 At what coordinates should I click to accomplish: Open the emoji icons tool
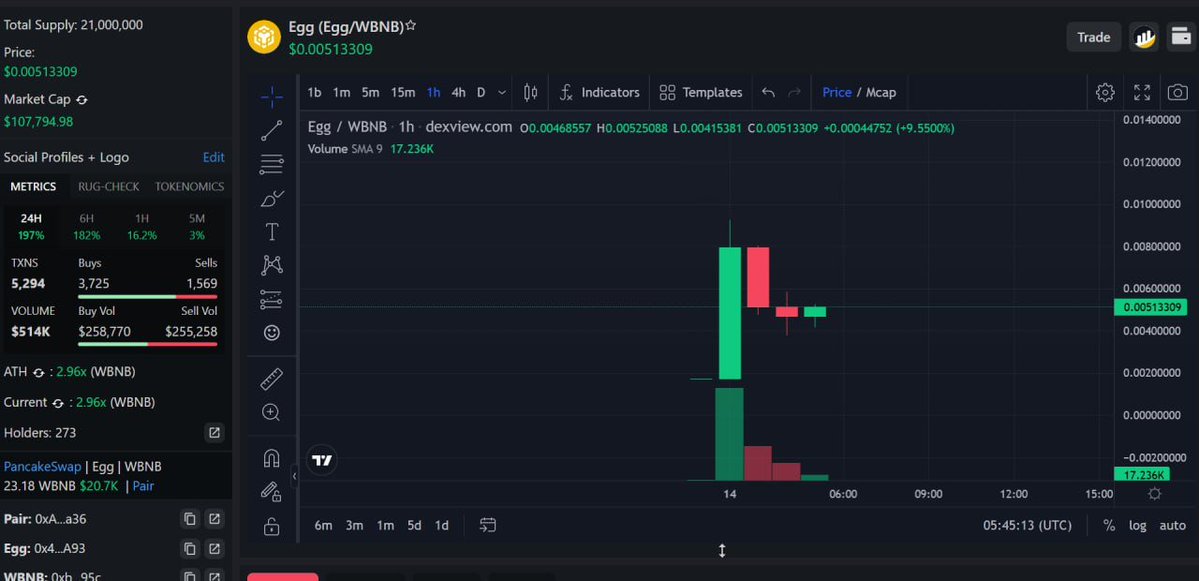click(x=271, y=333)
